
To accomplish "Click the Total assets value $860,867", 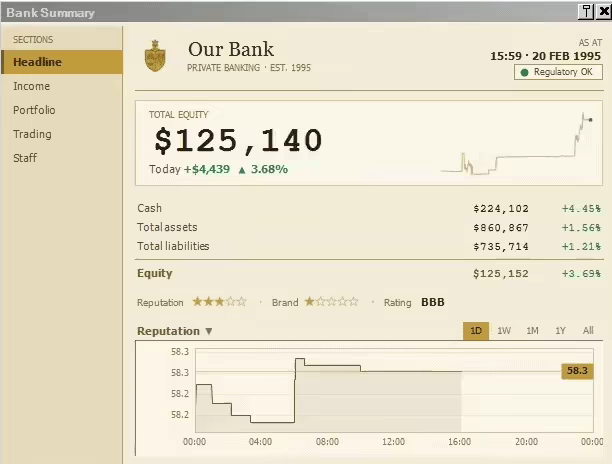I will pyautogui.click(x=501, y=228).
